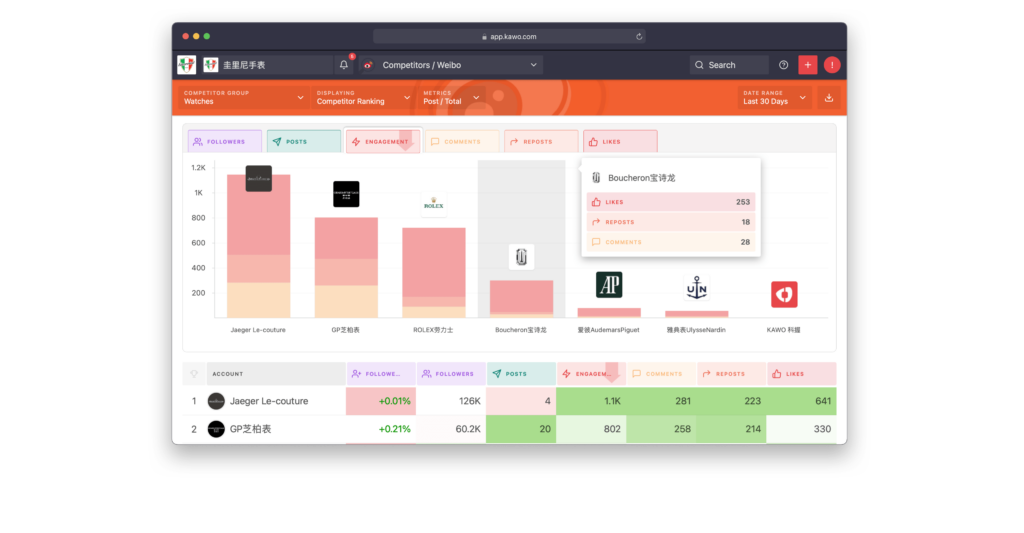The height and width of the screenshot is (533, 1024).
Task: Click the brand flag logo at top-left
Action: (187, 65)
